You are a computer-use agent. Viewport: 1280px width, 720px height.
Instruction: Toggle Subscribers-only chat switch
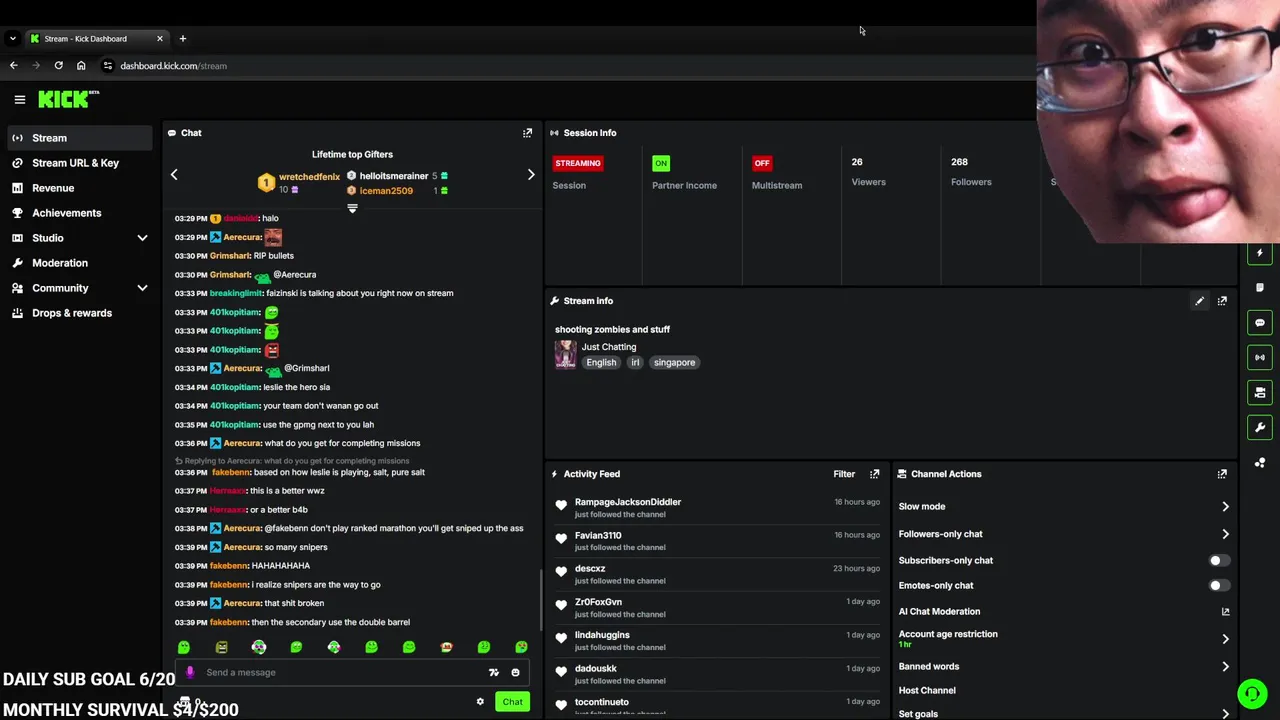click(1218, 561)
